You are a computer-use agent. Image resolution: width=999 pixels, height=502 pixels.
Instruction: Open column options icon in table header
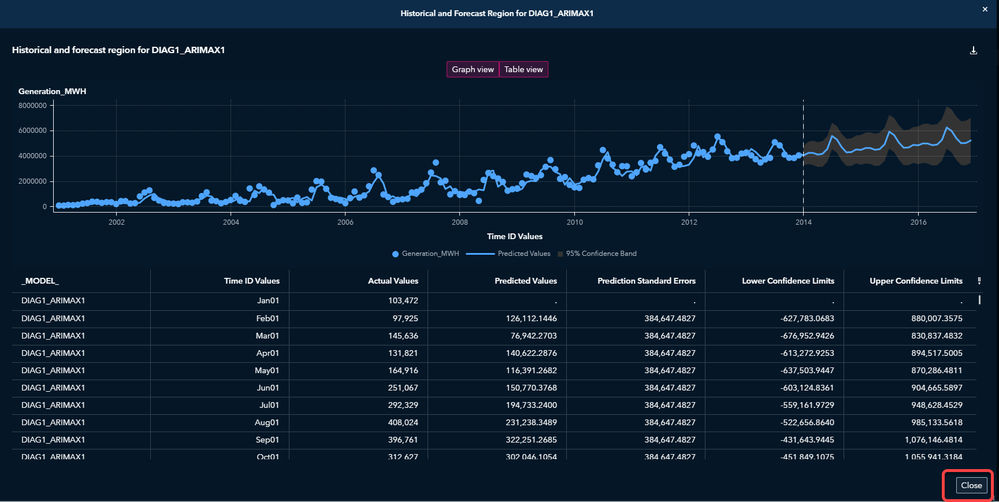tap(979, 281)
